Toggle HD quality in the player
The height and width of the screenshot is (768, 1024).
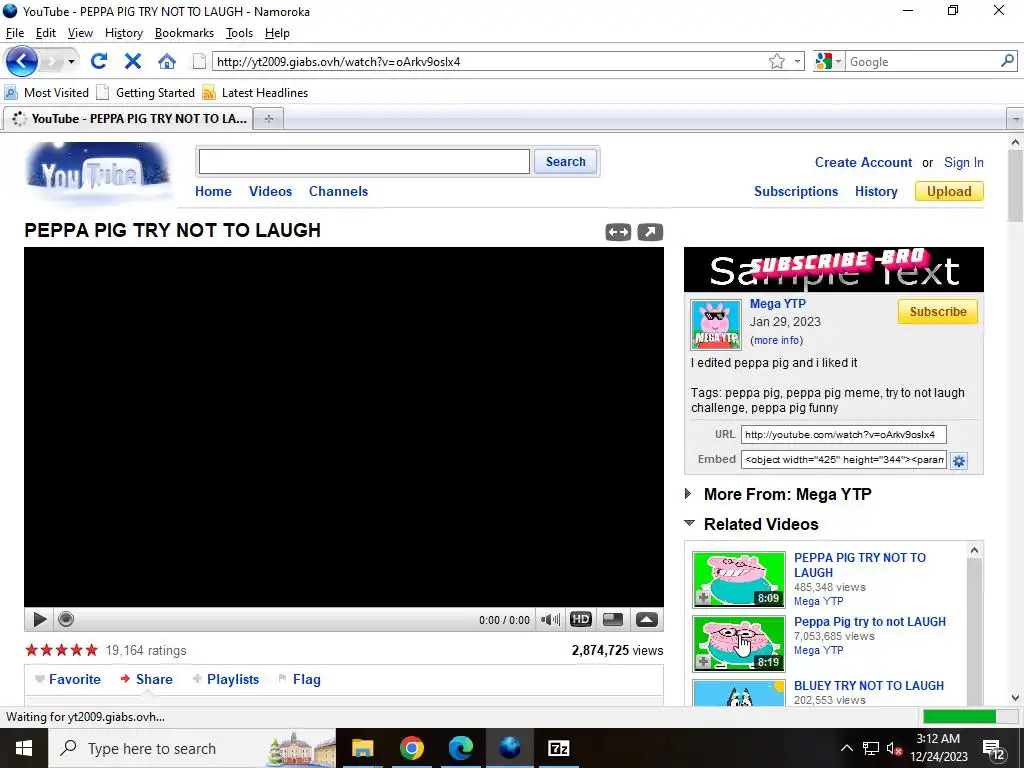click(581, 619)
